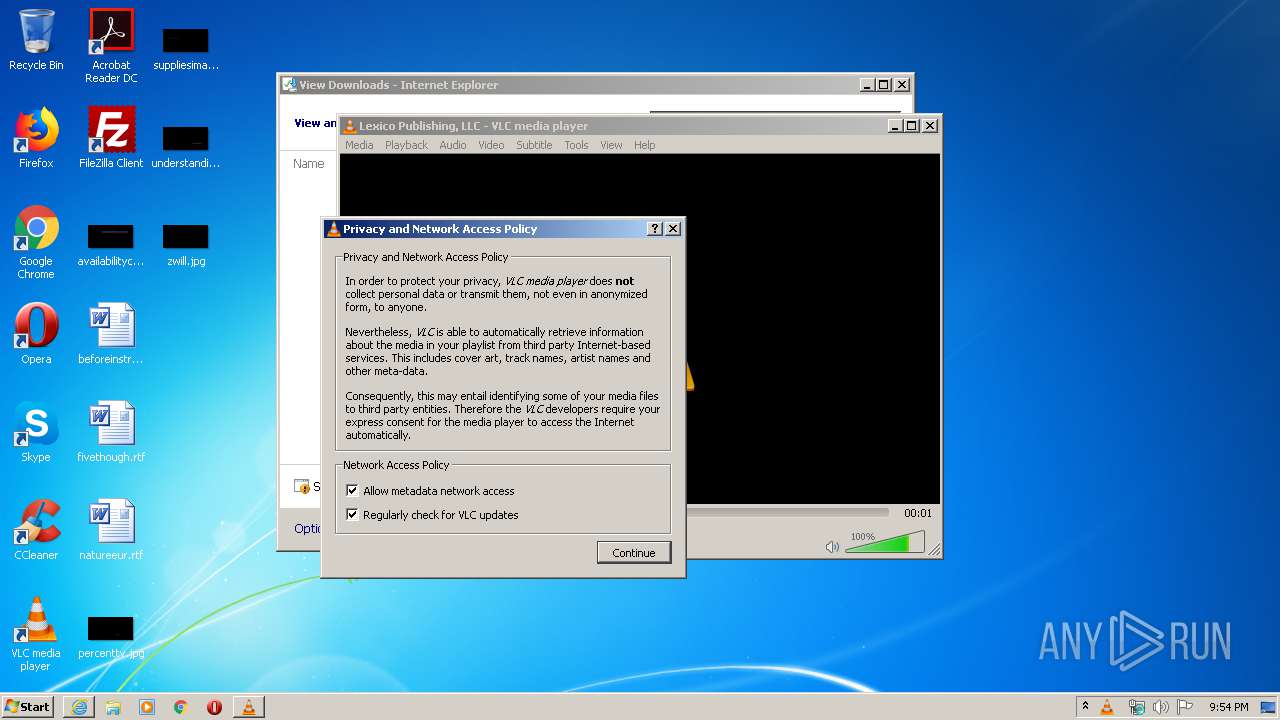This screenshot has height=720, width=1280.
Task: Open FileZilla Client desktop icon
Action: pos(111,138)
